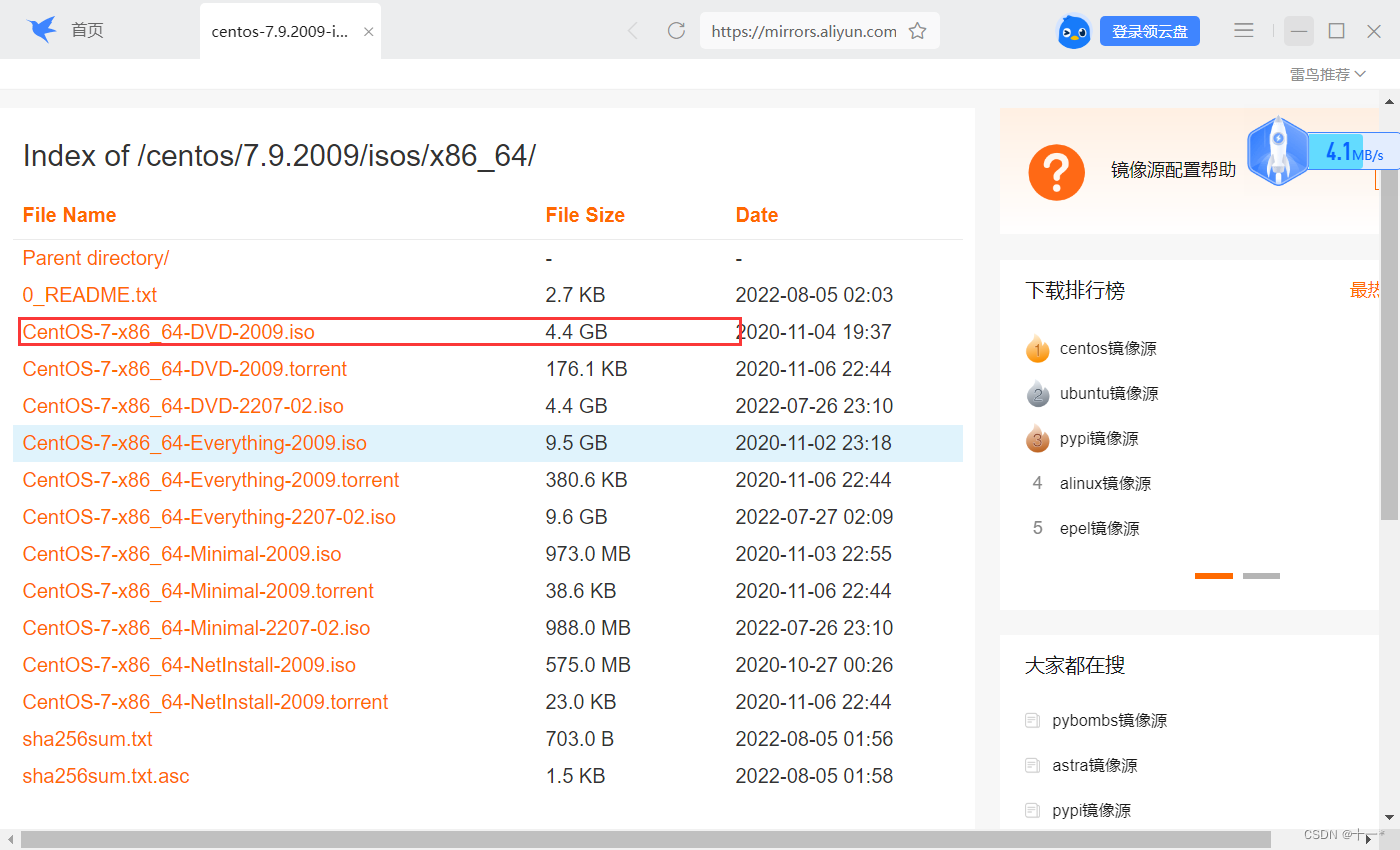This screenshot has height=850, width=1400.
Task: Open 0_README.txt file link
Action: tap(90, 295)
